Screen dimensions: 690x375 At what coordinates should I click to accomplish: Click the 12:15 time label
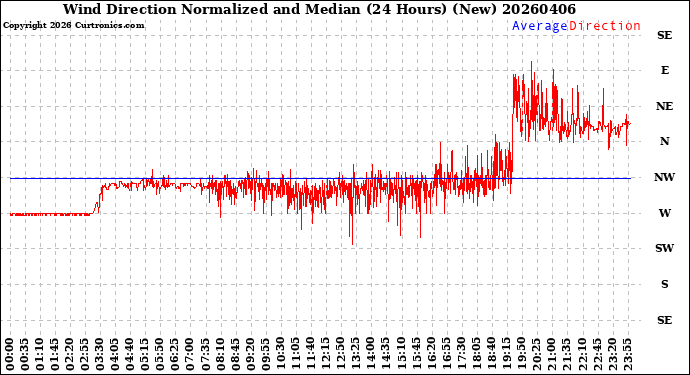coord(325,354)
